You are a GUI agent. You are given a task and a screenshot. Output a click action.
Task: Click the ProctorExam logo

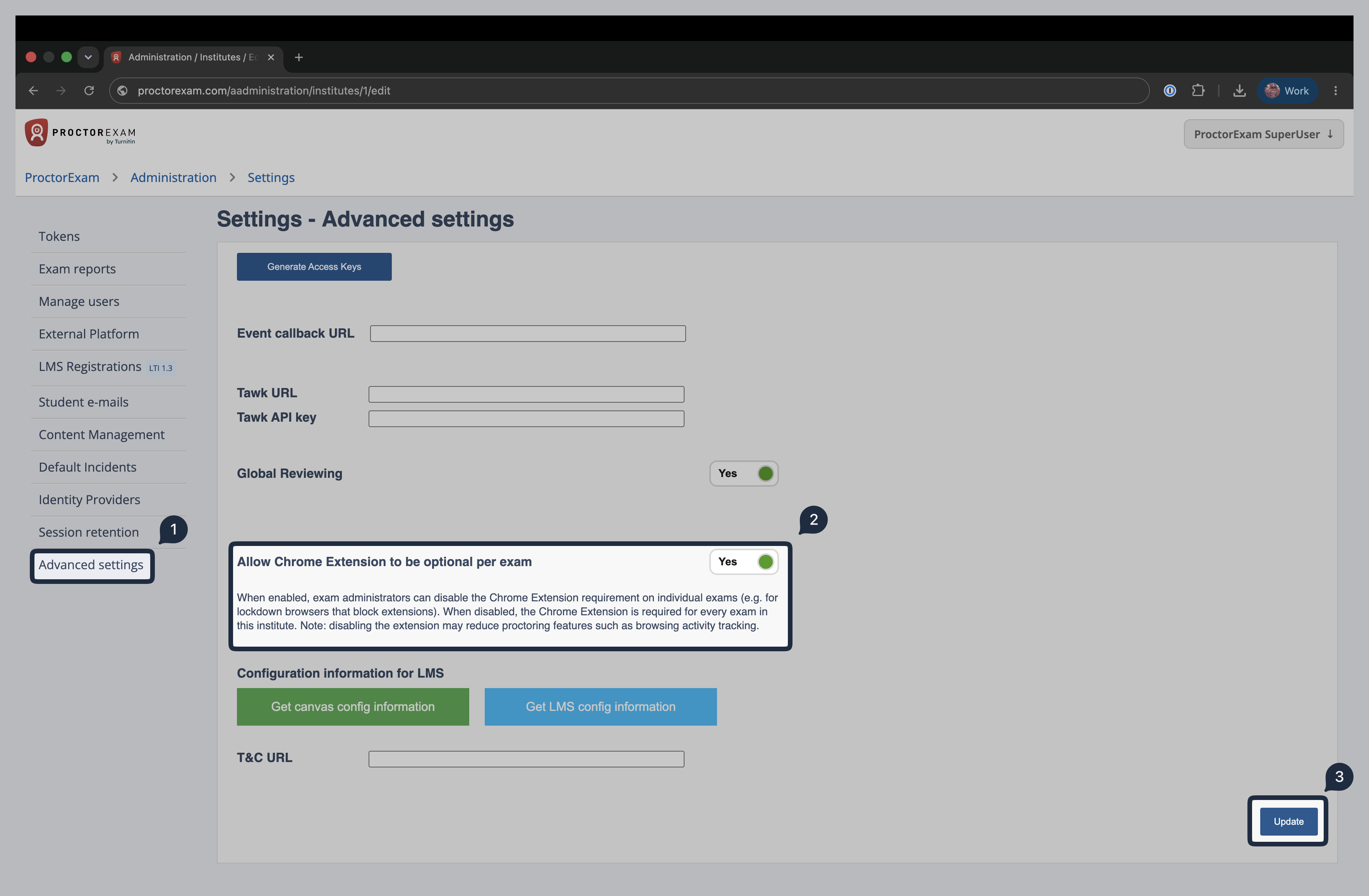[x=80, y=133]
